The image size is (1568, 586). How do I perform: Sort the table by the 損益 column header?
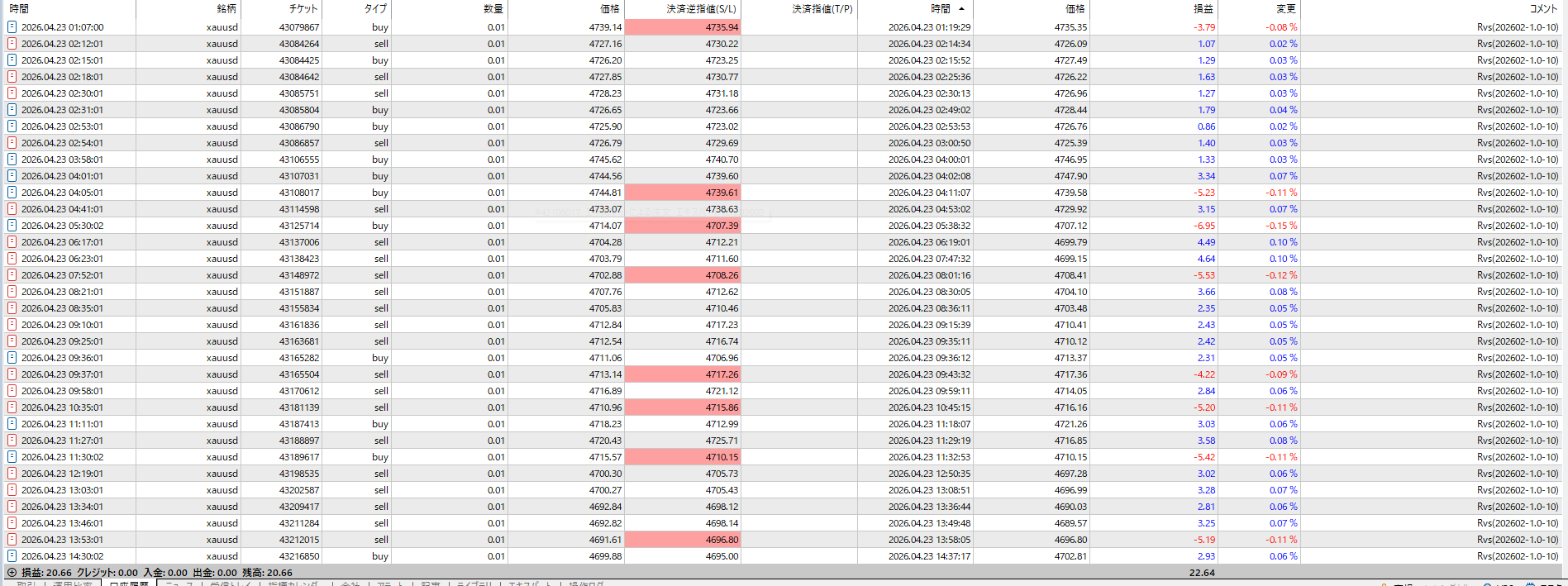[1203, 9]
